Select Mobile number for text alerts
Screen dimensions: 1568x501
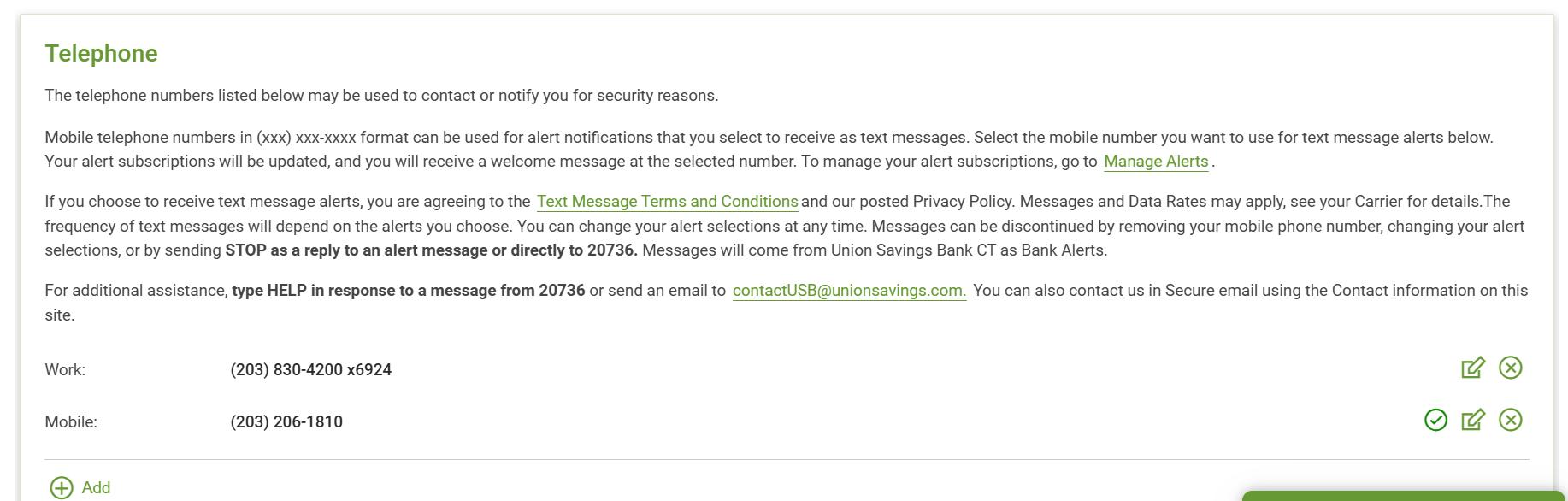[1435, 421]
